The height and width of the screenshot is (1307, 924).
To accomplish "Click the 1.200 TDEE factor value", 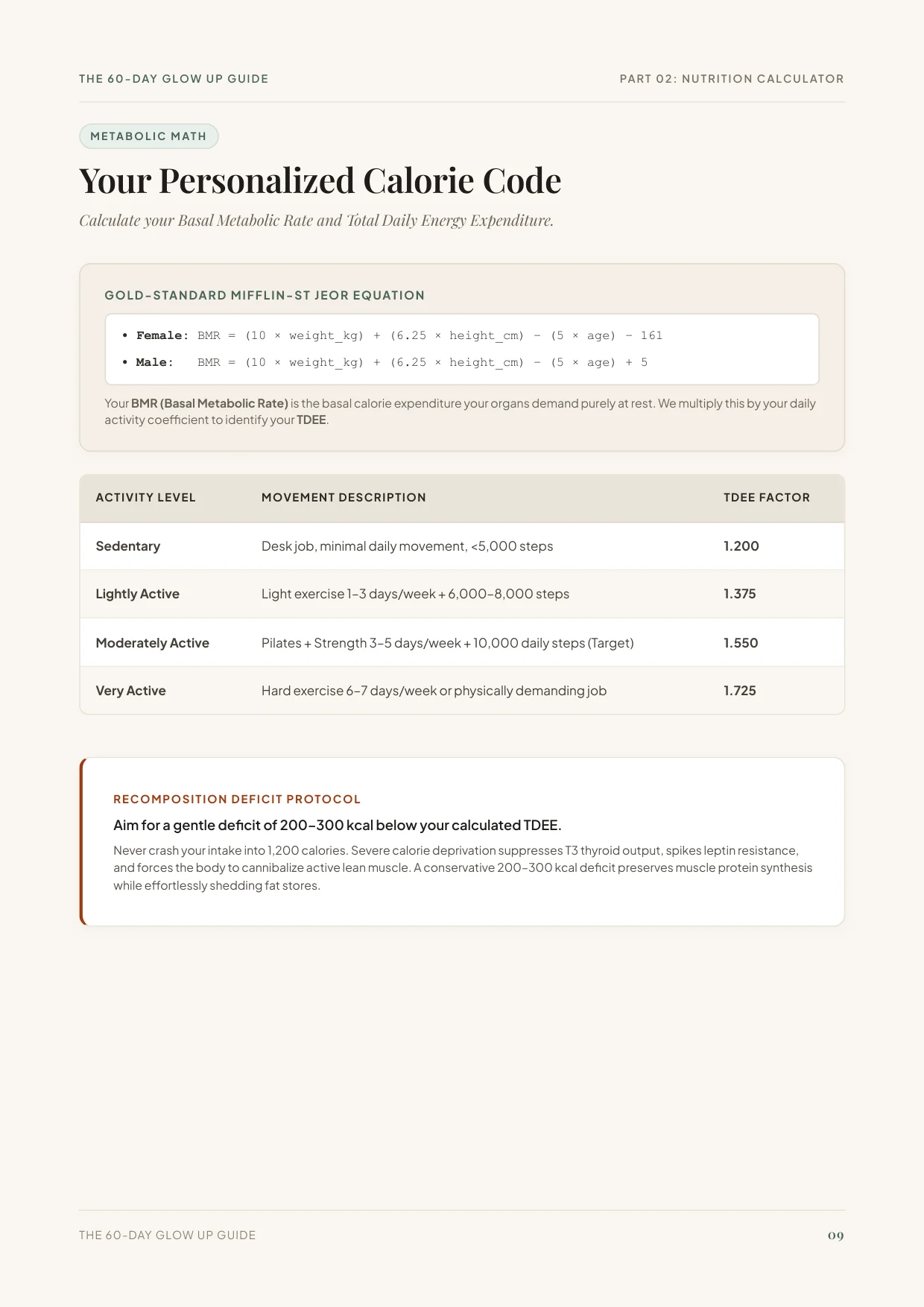I will [x=741, y=546].
